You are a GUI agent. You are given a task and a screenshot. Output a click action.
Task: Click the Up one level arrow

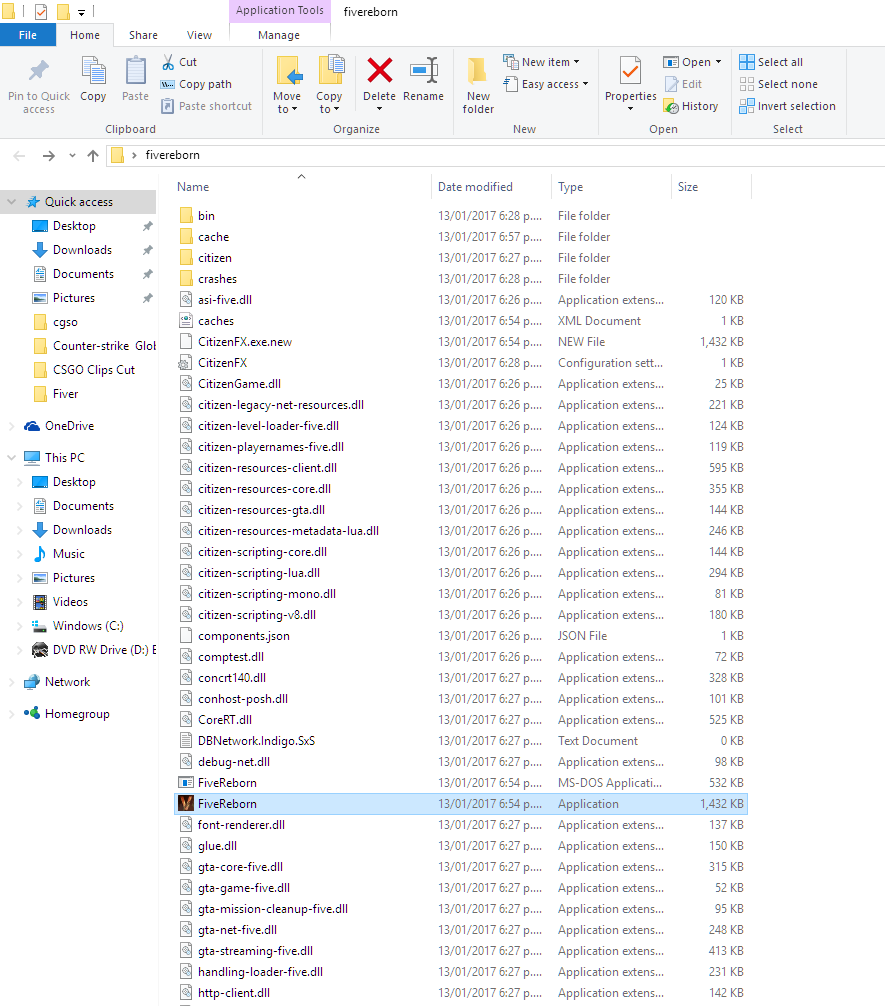[x=93, y=155]
